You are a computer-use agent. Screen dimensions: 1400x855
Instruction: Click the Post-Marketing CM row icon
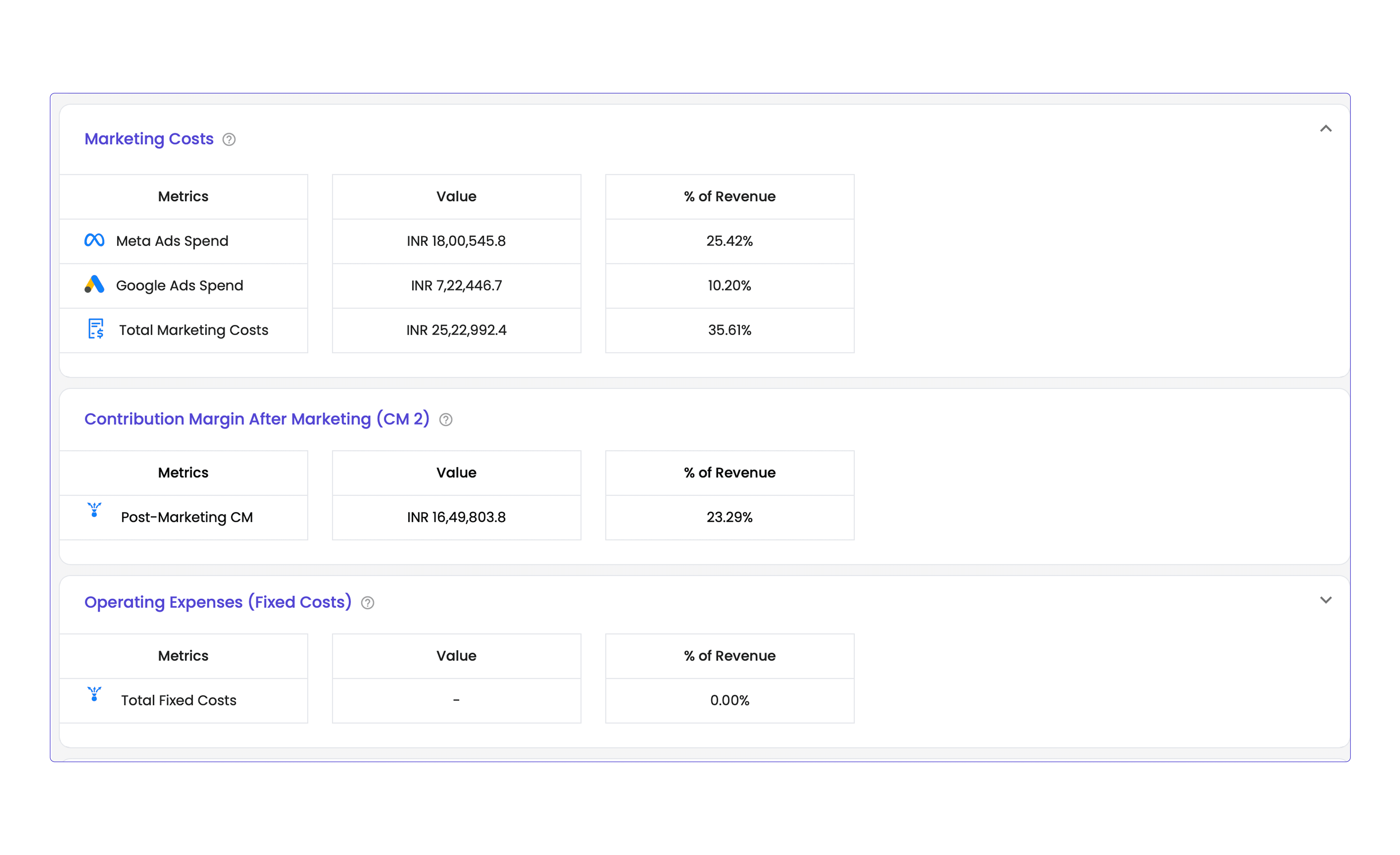pos(94,510)
